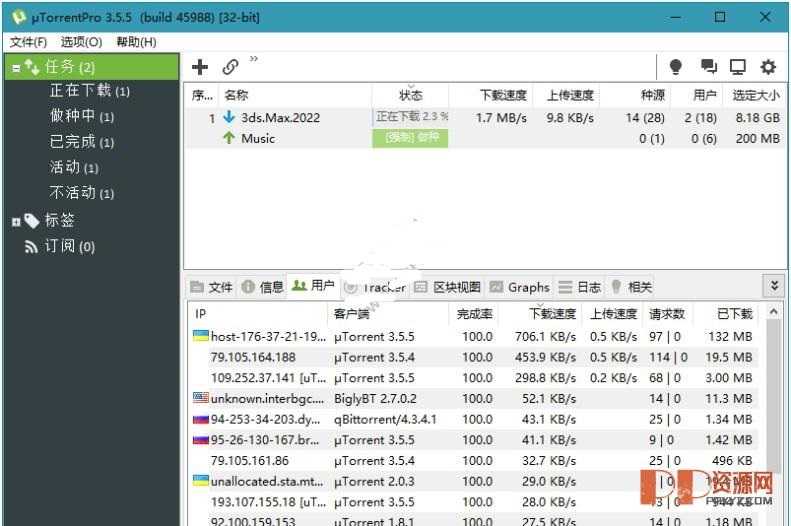The image size is (791, 526).
Task: Open the lightbulb tips icon
Action: pos(675,67)
